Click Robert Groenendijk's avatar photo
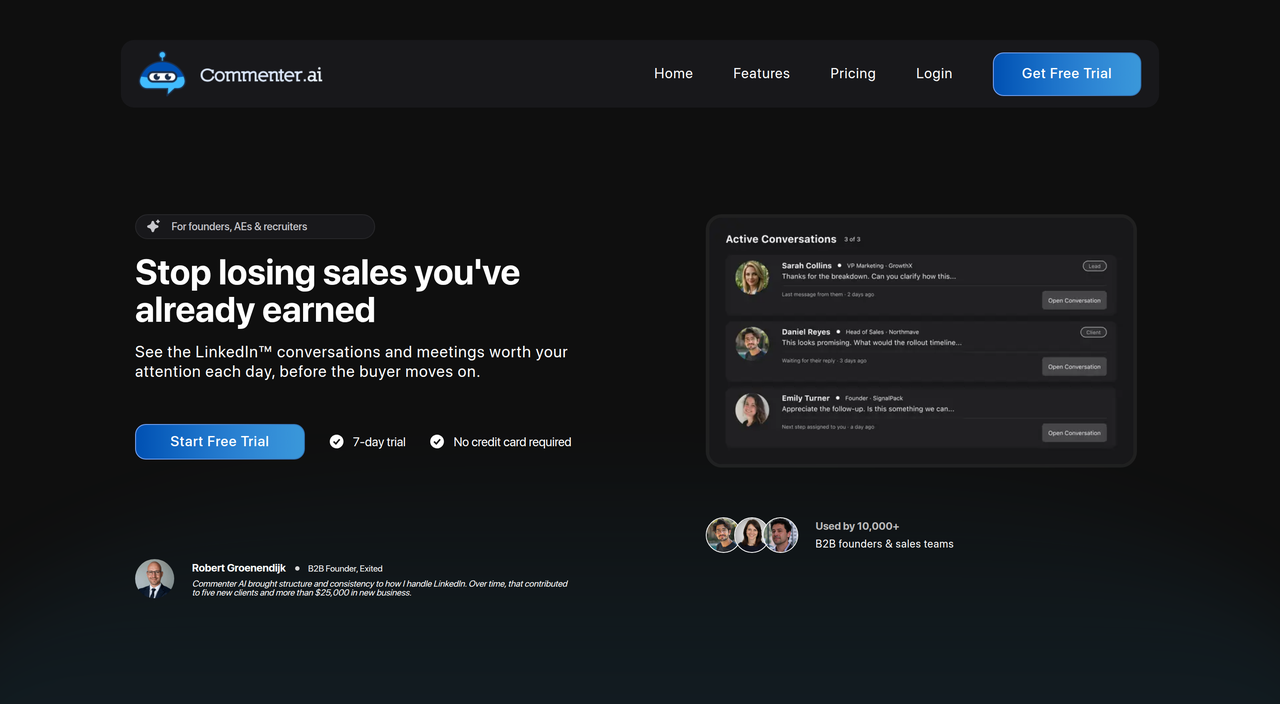The image size is (1280, 704). [154, 579]
